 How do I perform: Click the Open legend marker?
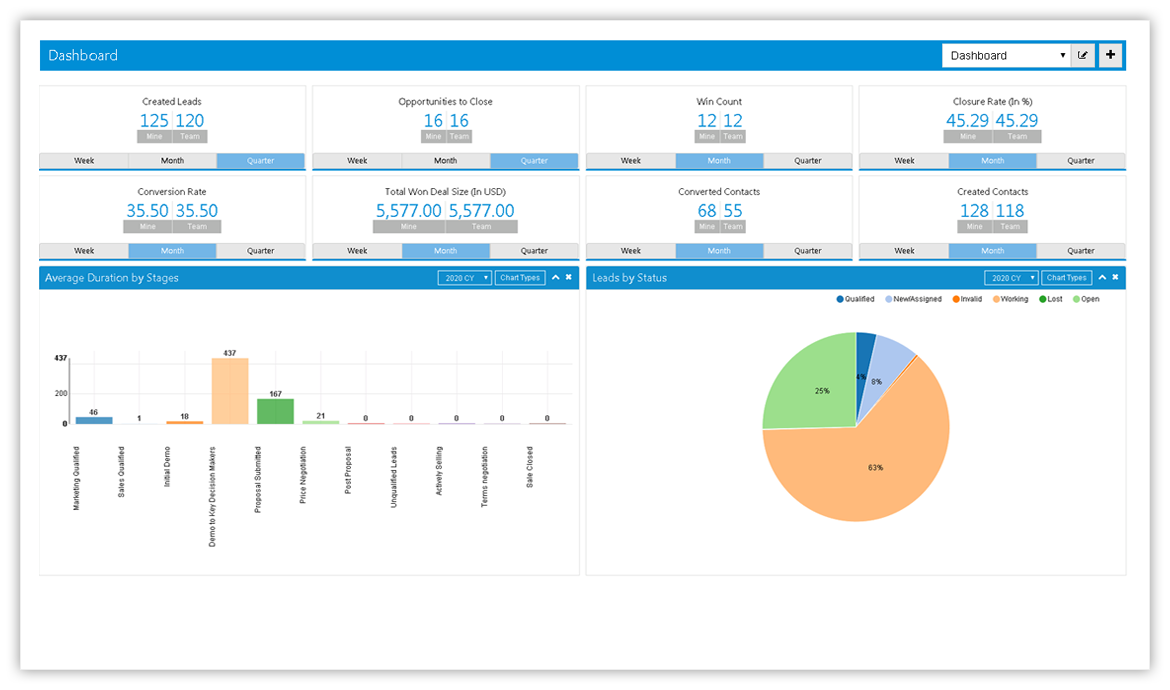[1076, 299]
